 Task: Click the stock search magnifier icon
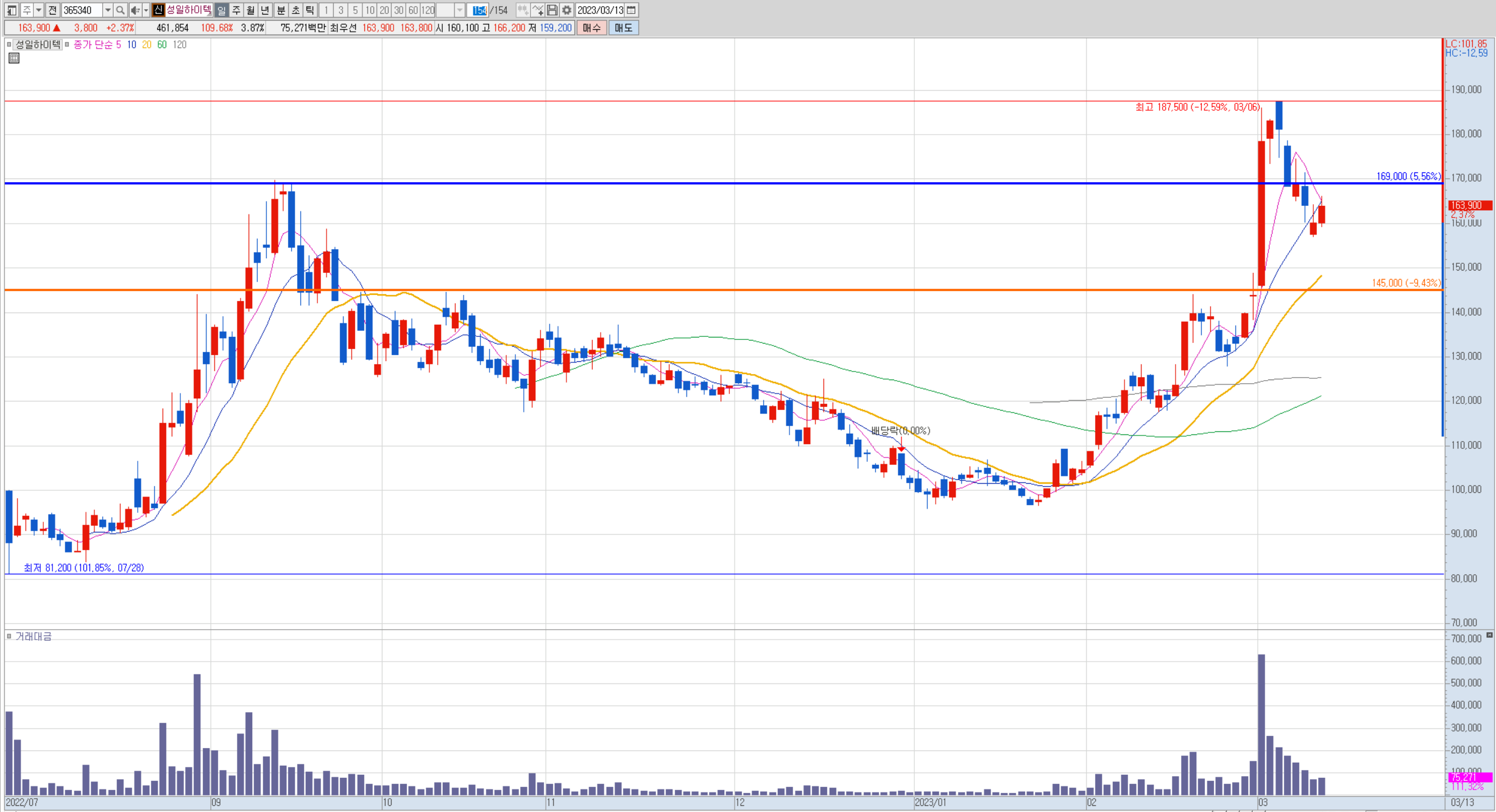(120, 10)
